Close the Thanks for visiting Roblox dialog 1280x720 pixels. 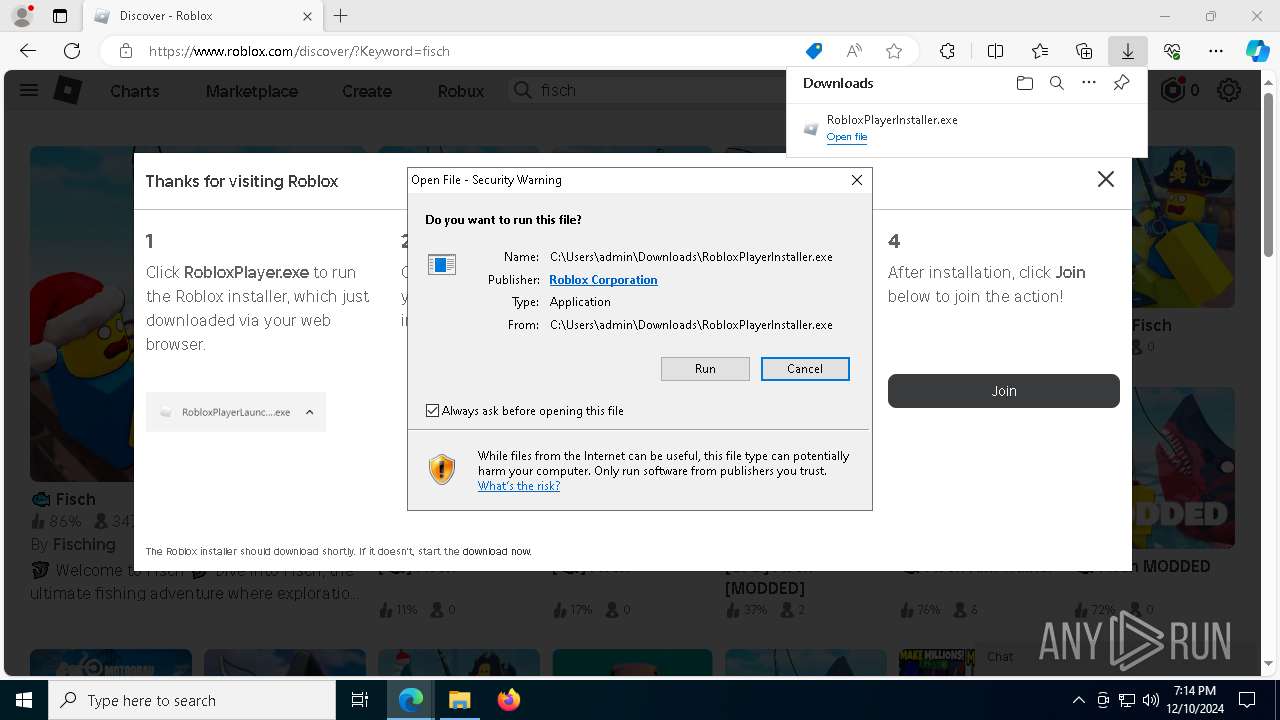click(x=1105, y=179)
